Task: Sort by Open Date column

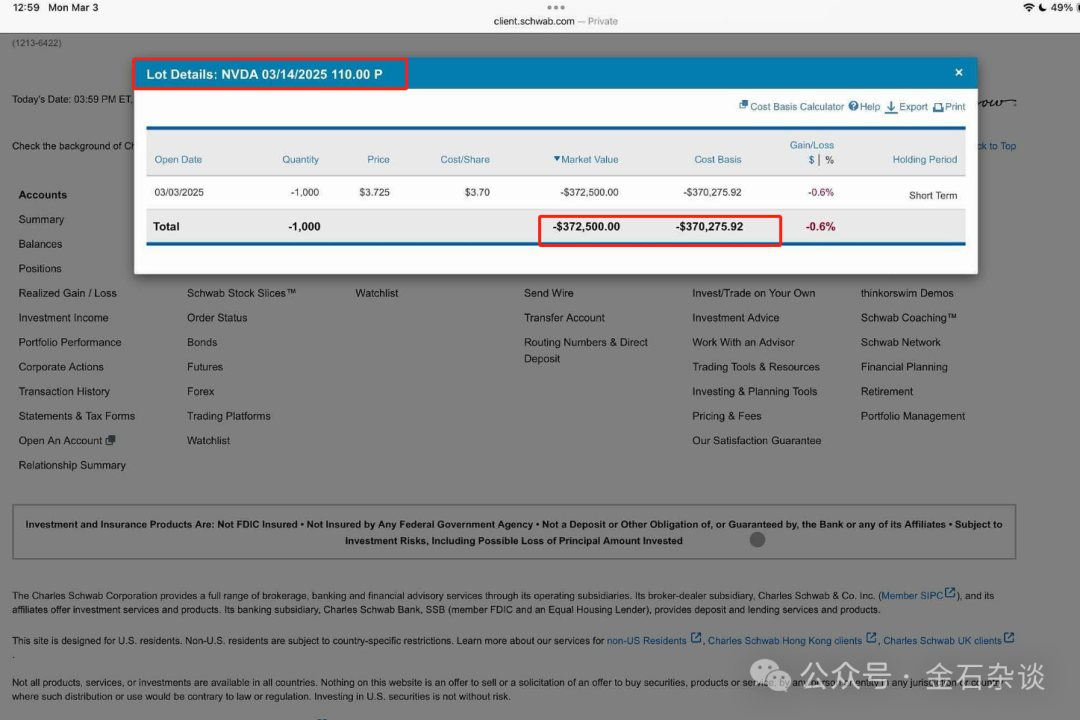Action: click(x=178, y=159)
